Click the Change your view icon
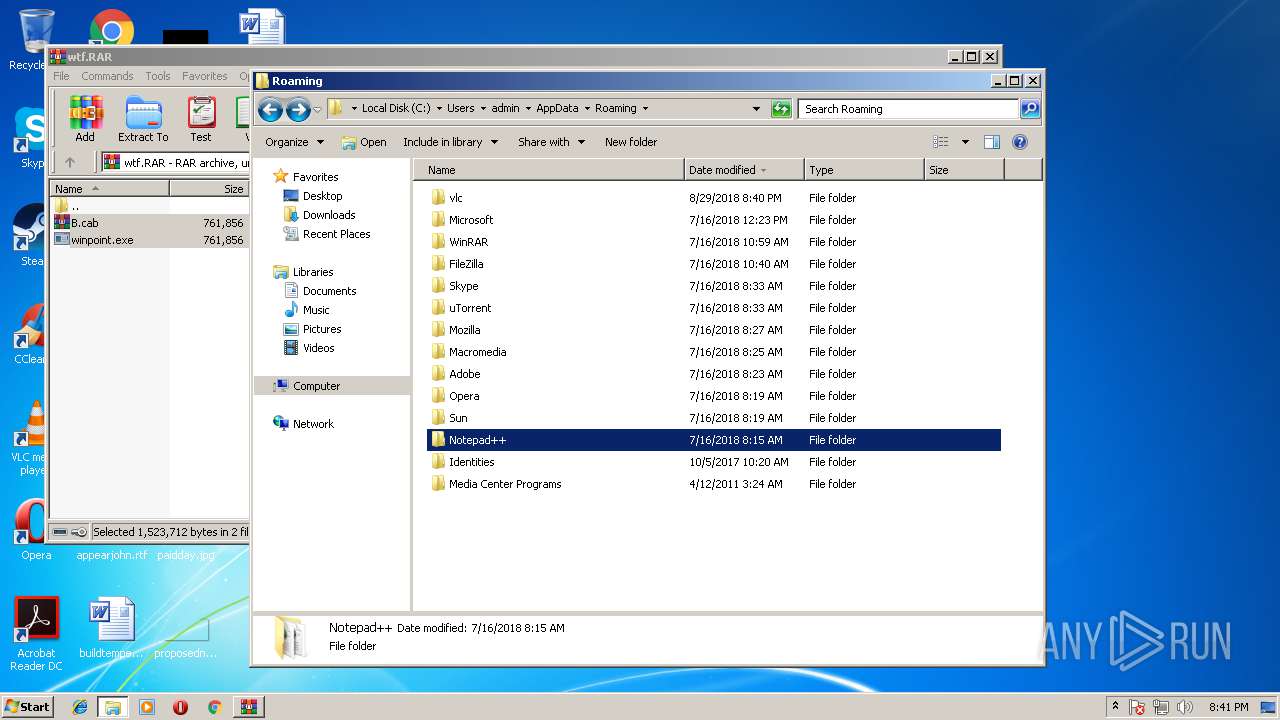The image size is (1280, 720). (940, 142)
